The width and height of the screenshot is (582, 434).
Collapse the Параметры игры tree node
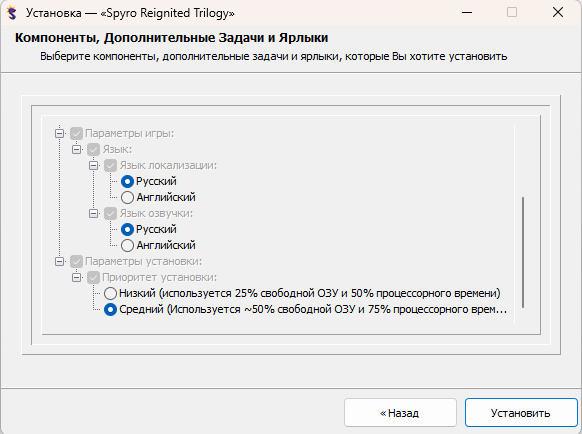59,133
